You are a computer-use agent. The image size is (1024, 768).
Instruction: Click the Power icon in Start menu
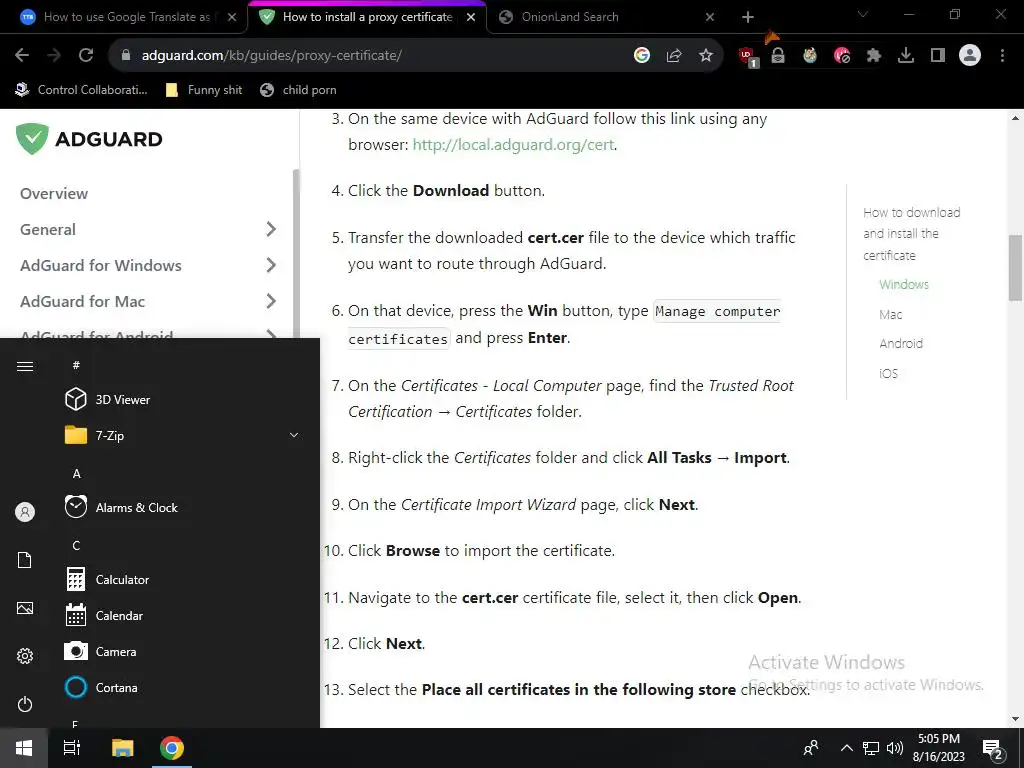[x=25, y=704]
